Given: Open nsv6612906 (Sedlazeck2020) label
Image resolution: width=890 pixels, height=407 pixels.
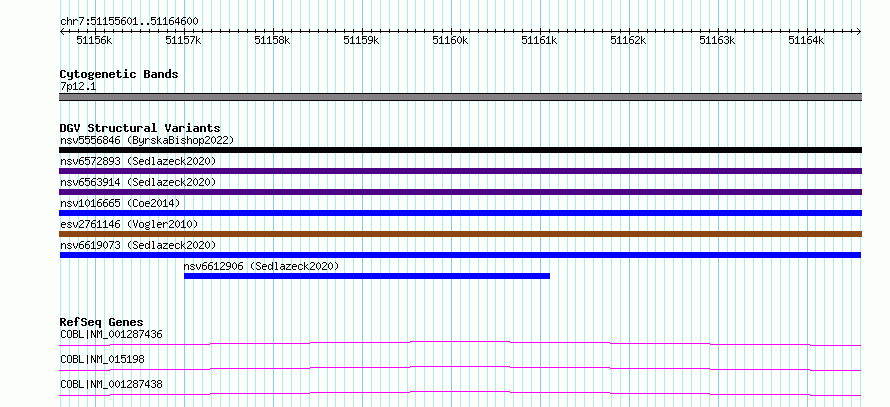Looking at the screenshot, I should (x=261, y=266).
